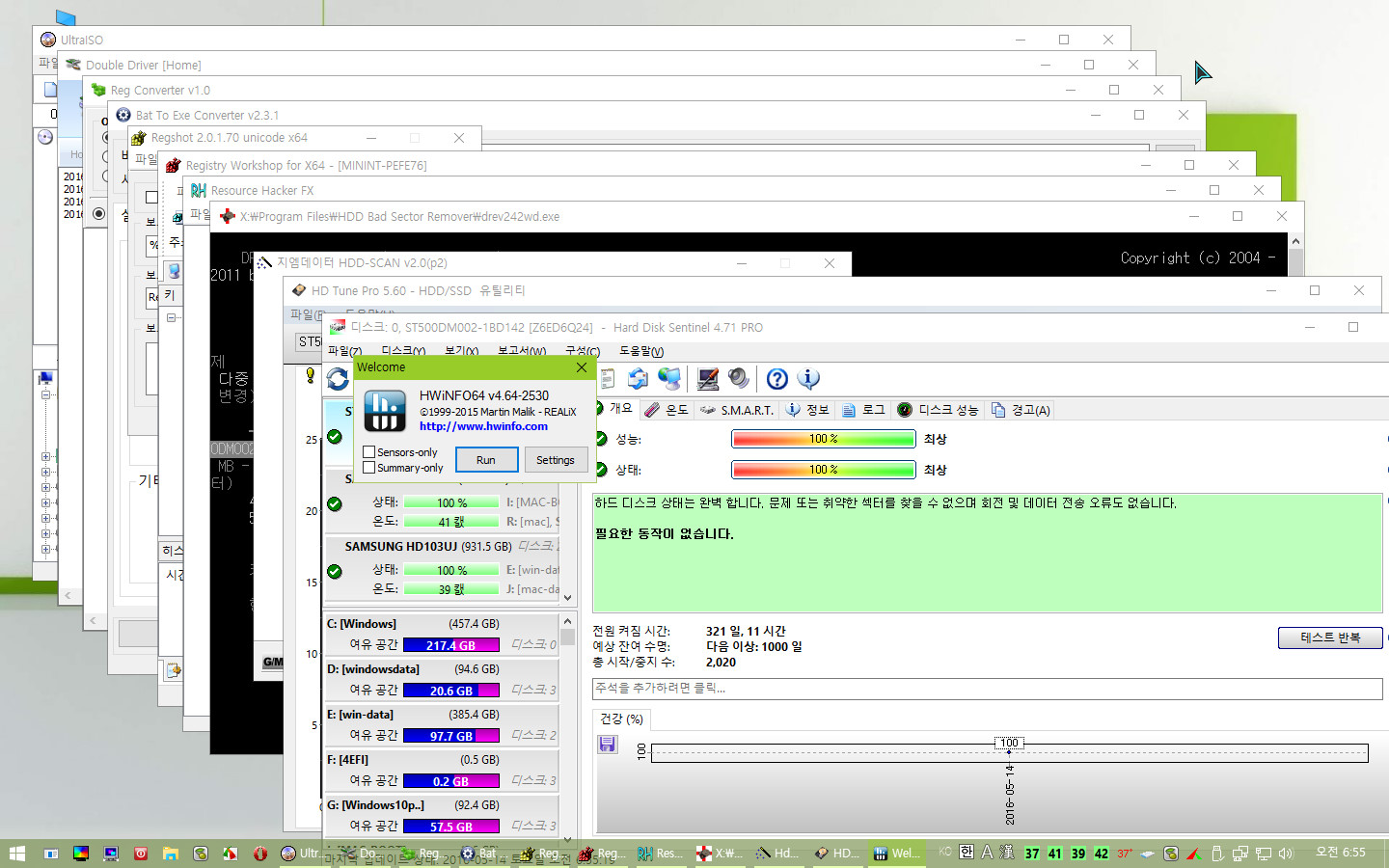The height and width of the screenshot is (868, 1389).
Task: Click the blue info balloon toolbar icon
Action: coord(808,379)
